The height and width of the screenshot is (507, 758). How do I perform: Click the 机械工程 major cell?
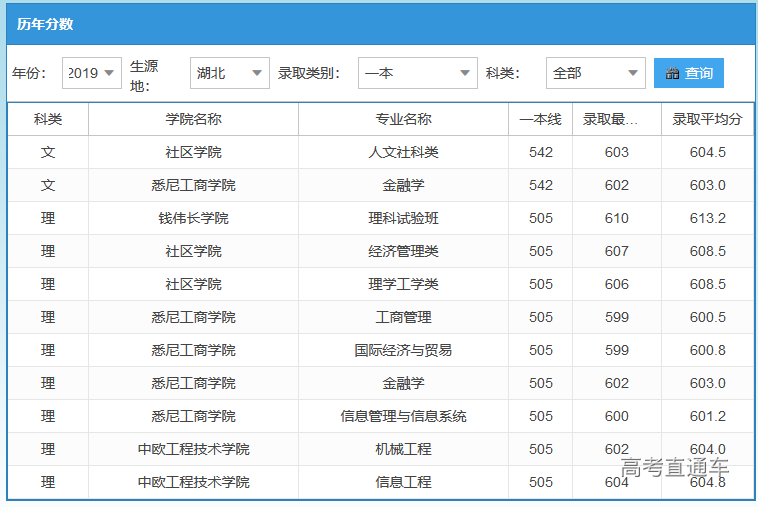403,449
